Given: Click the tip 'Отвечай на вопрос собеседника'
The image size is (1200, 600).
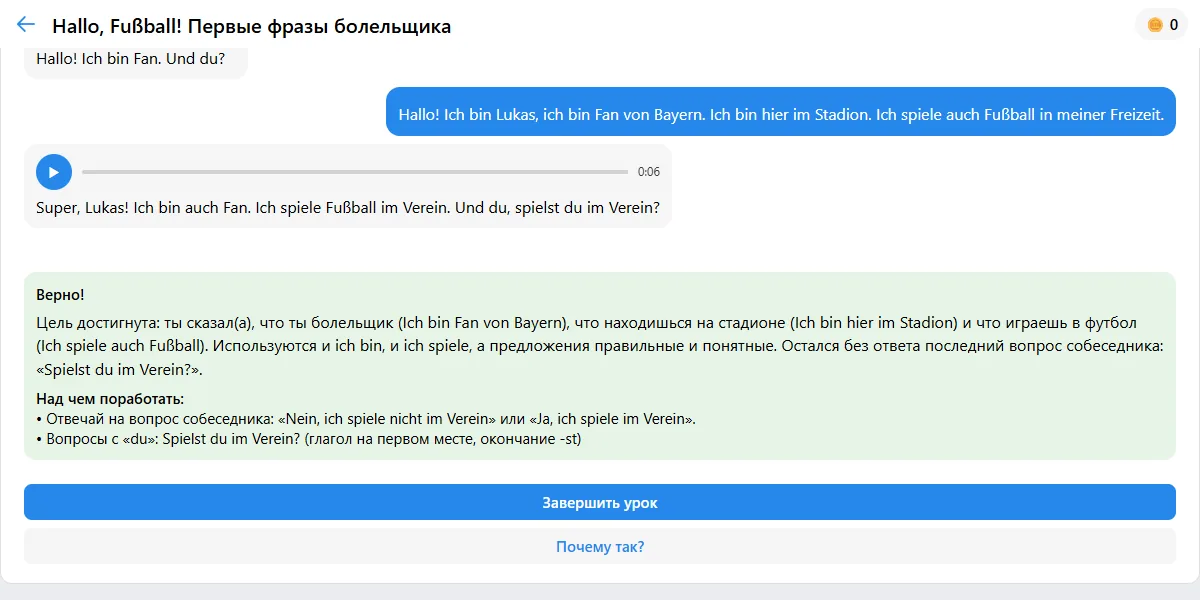Looking at the screenshot, I should click(x=366, y=419).
